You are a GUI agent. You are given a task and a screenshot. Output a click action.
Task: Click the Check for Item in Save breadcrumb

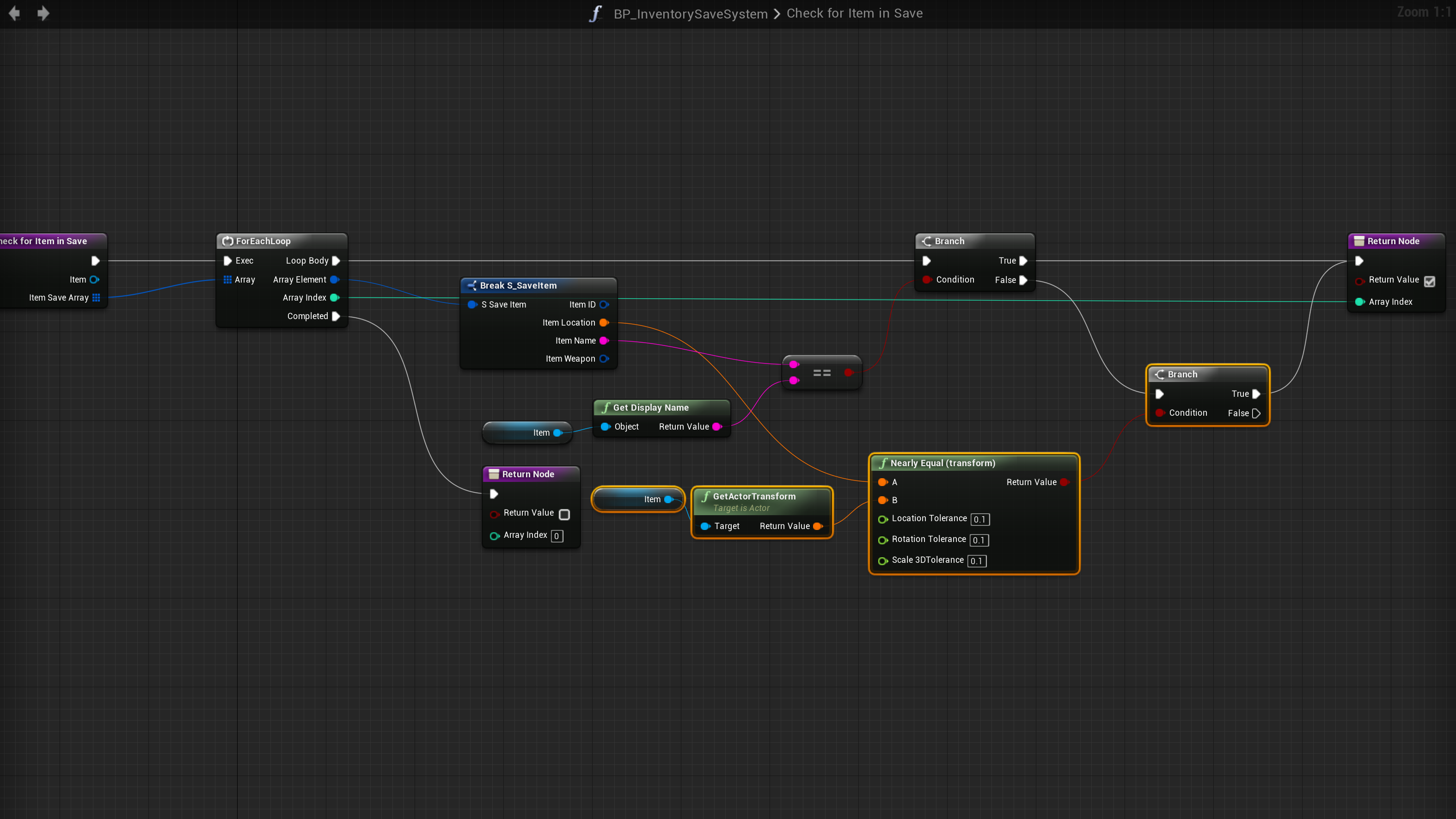pos(854,13)
